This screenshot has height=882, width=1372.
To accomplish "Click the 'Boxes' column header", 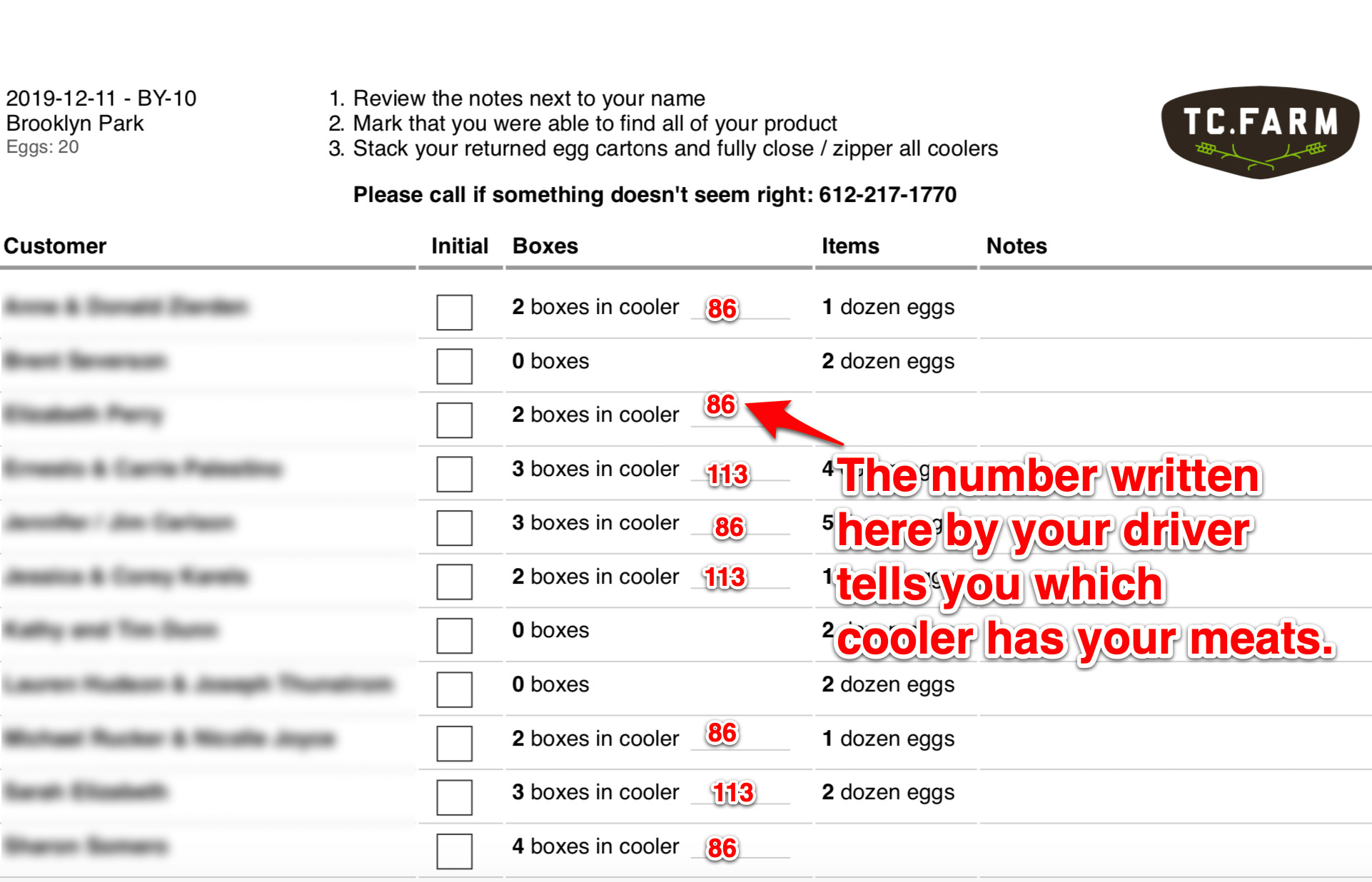I will coord(545,246).
